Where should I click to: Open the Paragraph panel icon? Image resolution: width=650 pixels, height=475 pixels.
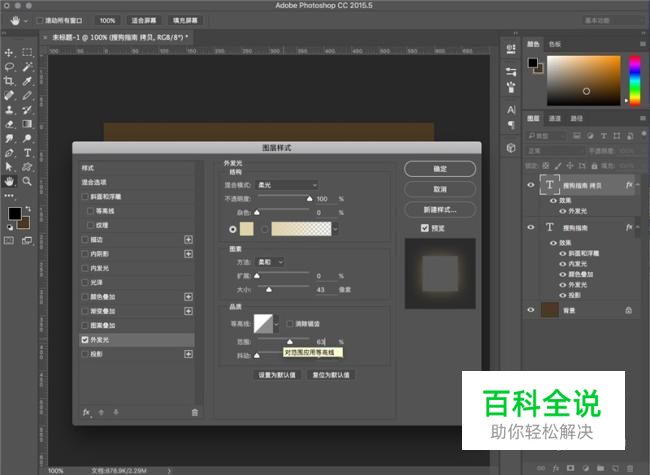(x=511, y=125)
